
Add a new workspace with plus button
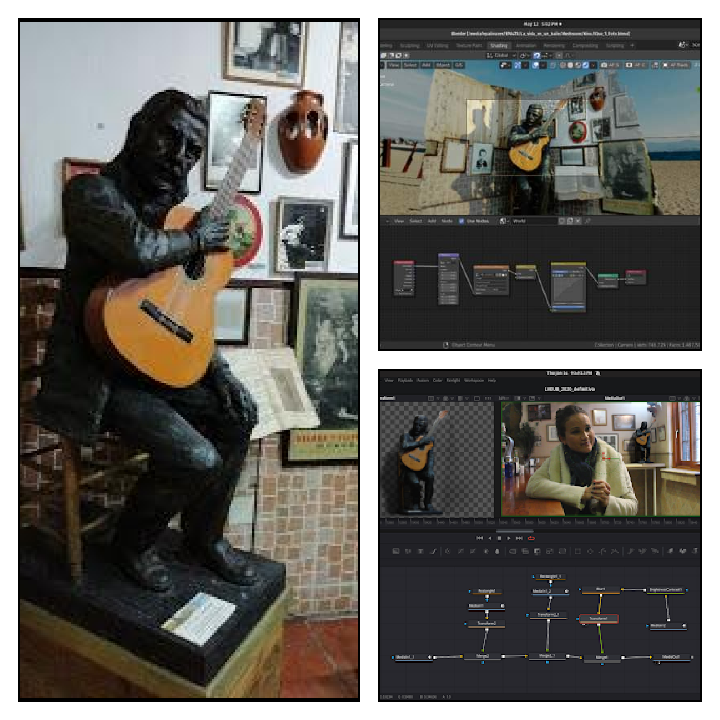[x=632, y=45]
